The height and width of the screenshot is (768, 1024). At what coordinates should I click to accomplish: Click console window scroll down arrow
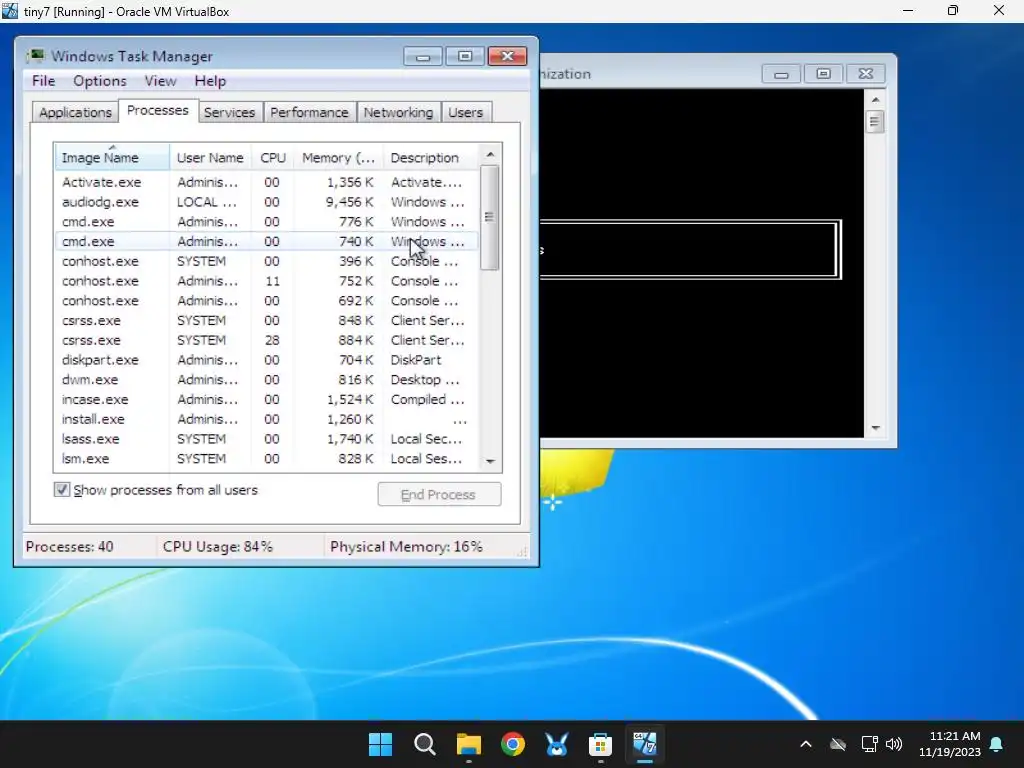875,428
